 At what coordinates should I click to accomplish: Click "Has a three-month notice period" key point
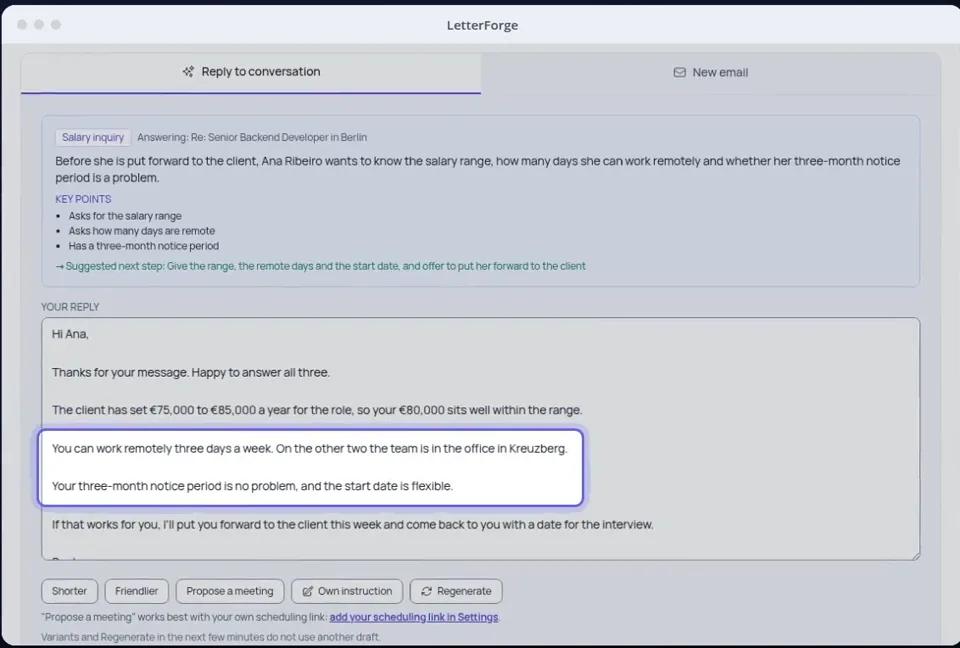click(x=143, y=246)
